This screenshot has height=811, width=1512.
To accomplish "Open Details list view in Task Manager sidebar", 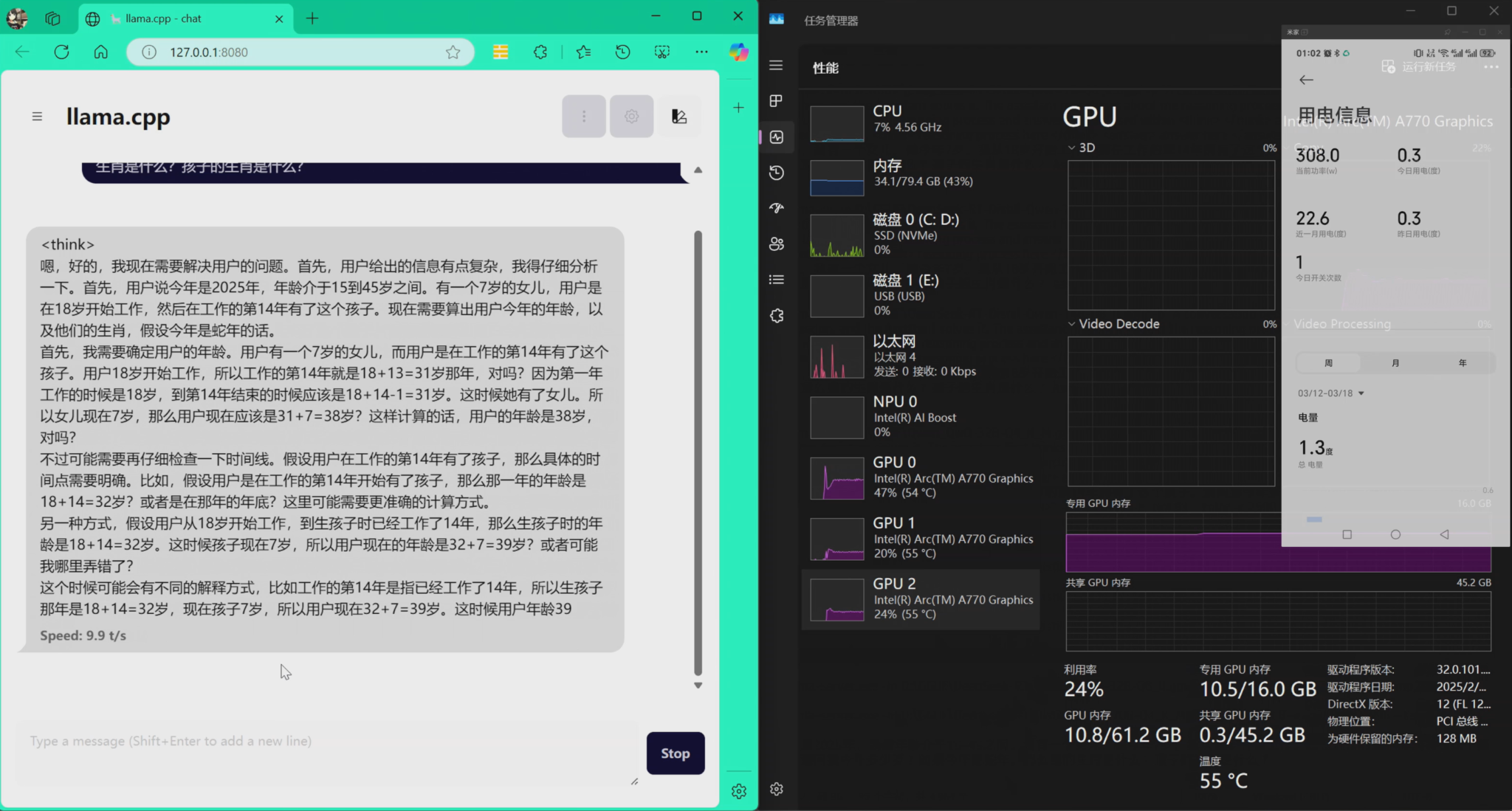I will (x=776, y=279).
